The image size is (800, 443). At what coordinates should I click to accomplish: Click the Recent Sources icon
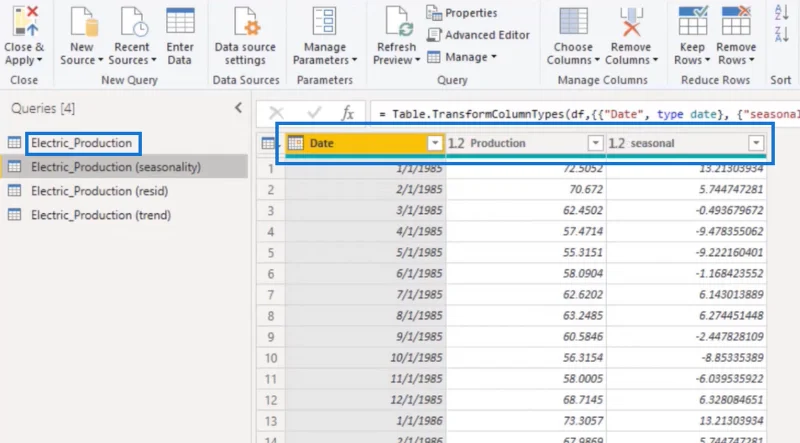[x=133, y=21]
